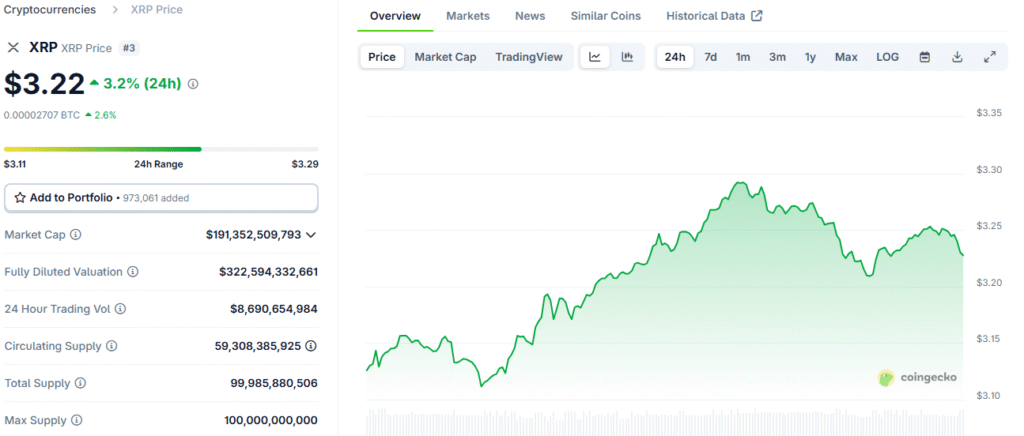1024x436 pixels.
Task: Select the line chart view icon
Action: [594, 57]
